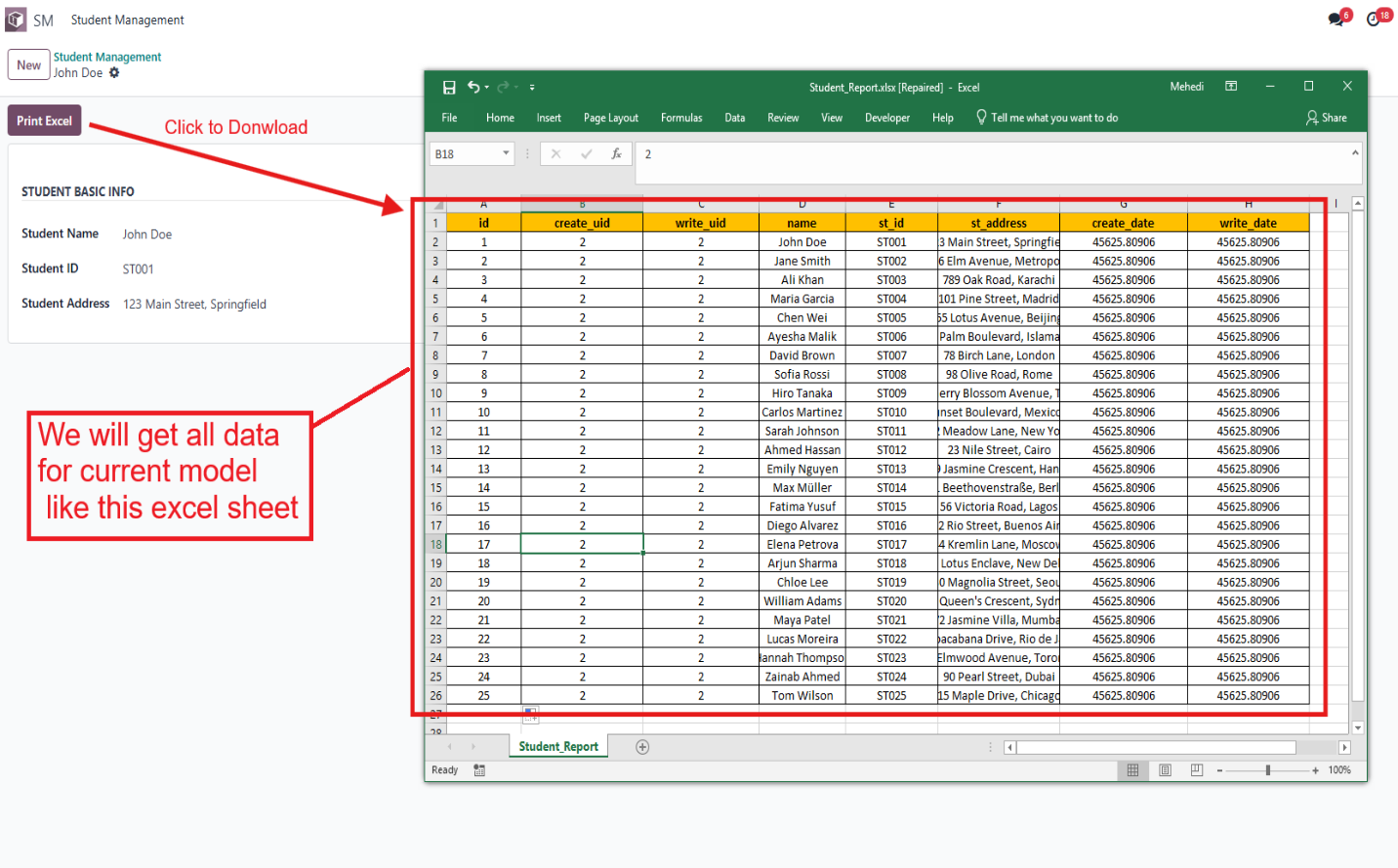Open the Undo history dropdown arrow
This screenshot has height=868, width=1398.
[x=486, y=87]
